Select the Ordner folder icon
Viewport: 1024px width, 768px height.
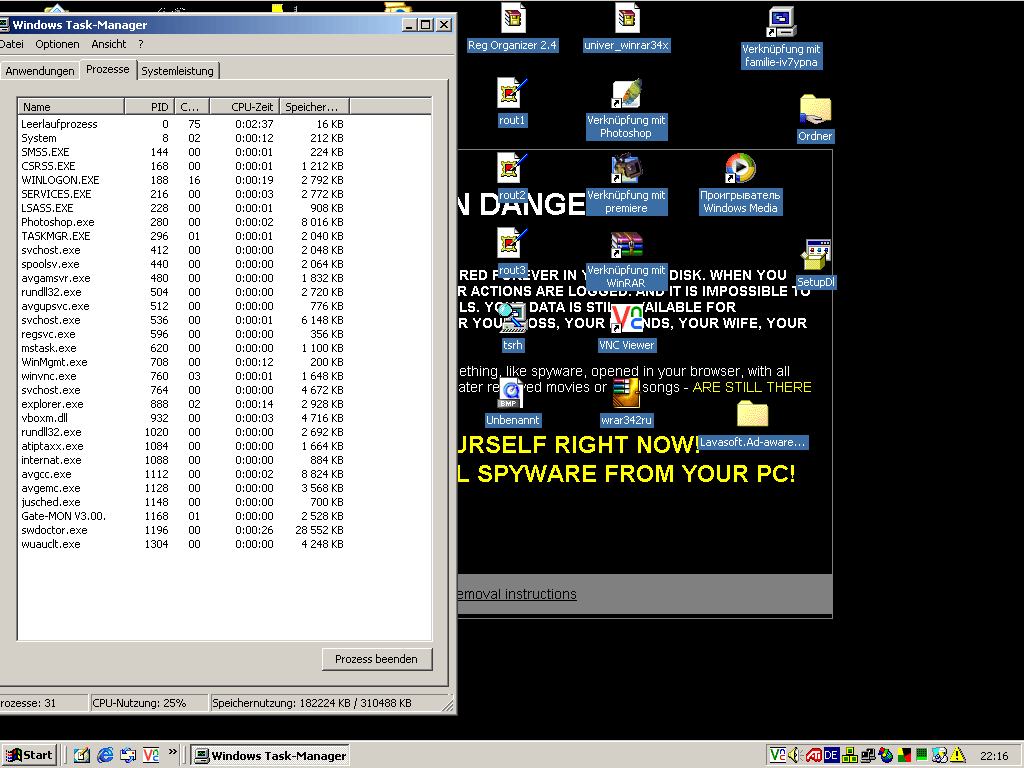pyautogui.click(x=815, y=118)
